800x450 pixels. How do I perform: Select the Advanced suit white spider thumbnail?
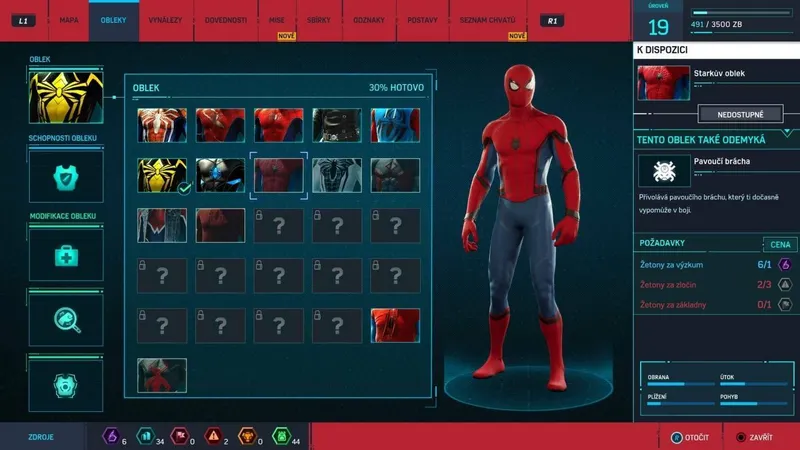[162, 125]
